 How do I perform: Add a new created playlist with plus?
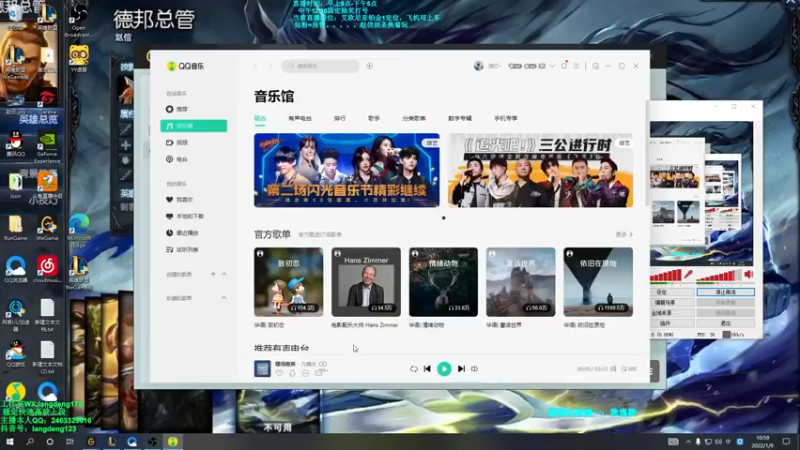click(213, 274)
